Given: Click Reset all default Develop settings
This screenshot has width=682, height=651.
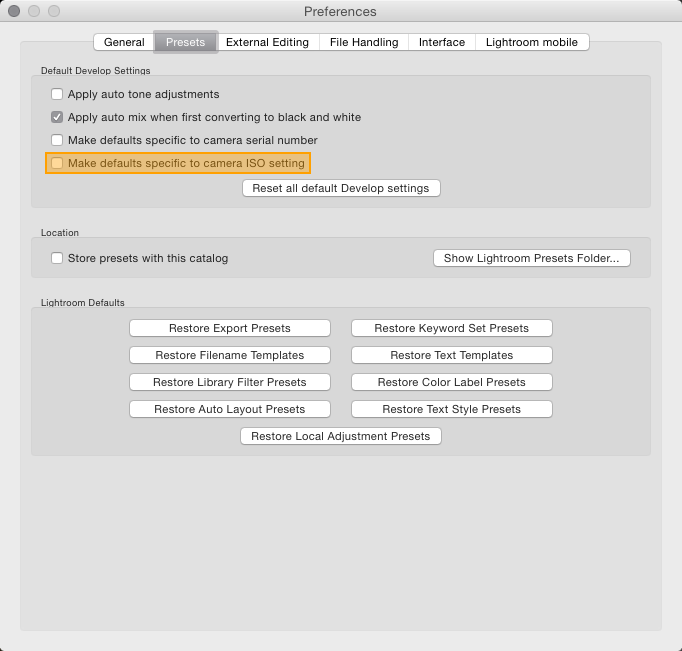Looking at the screenshot, I should coord(341,188).
